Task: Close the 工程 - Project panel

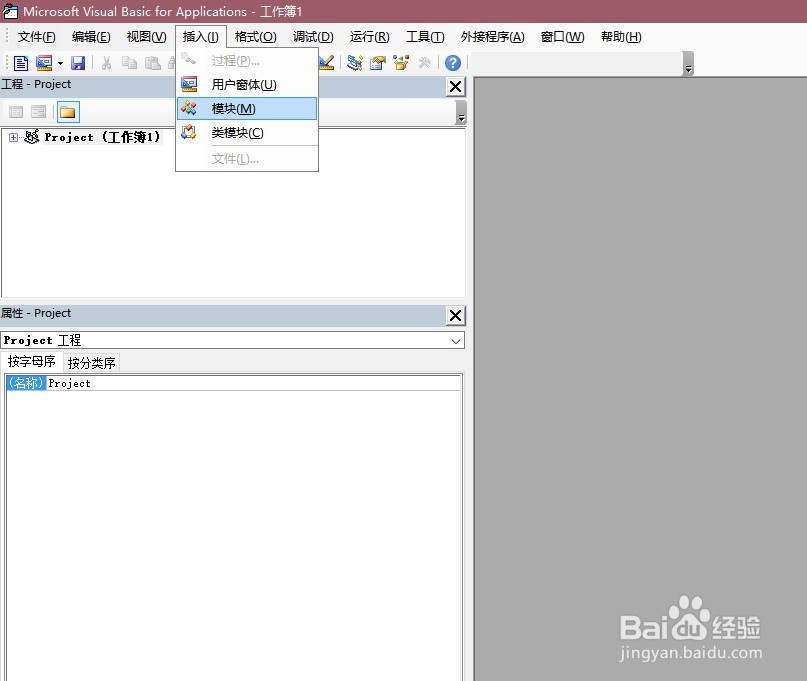Action: (455, 86)
